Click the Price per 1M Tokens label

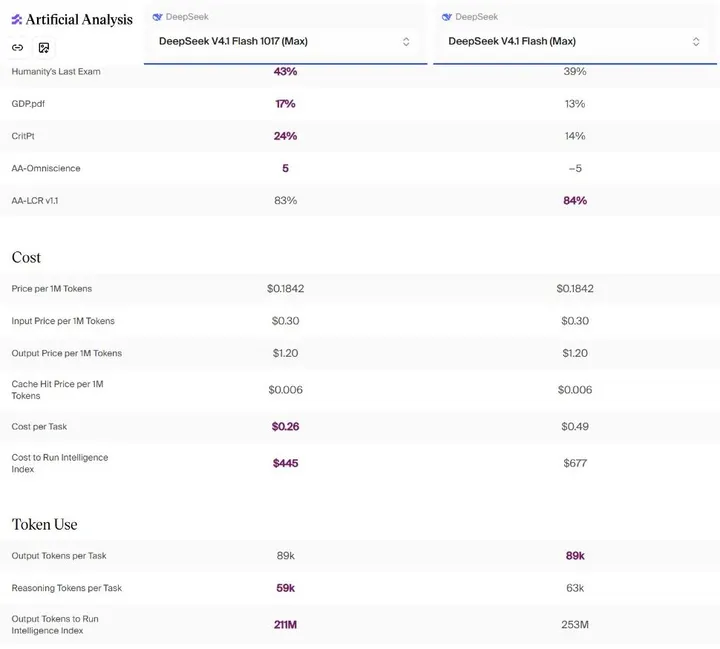coord(52,288)
